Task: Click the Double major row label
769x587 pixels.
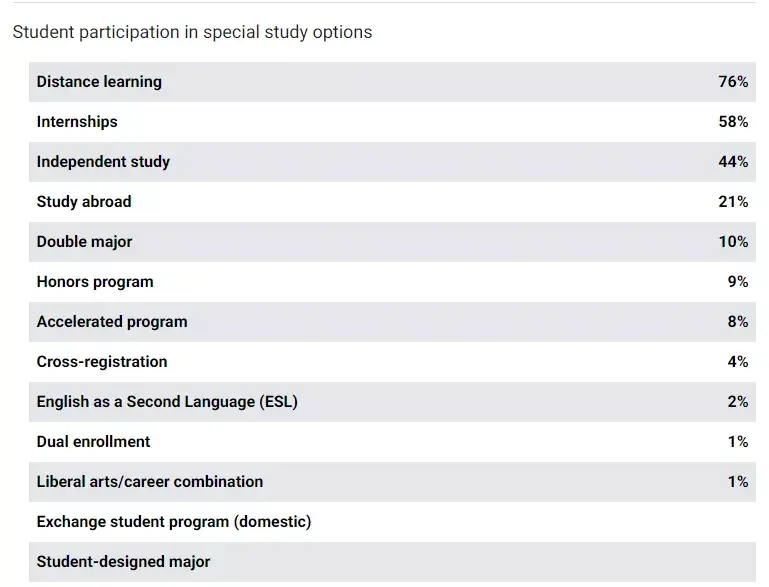Action: [84, 242]
